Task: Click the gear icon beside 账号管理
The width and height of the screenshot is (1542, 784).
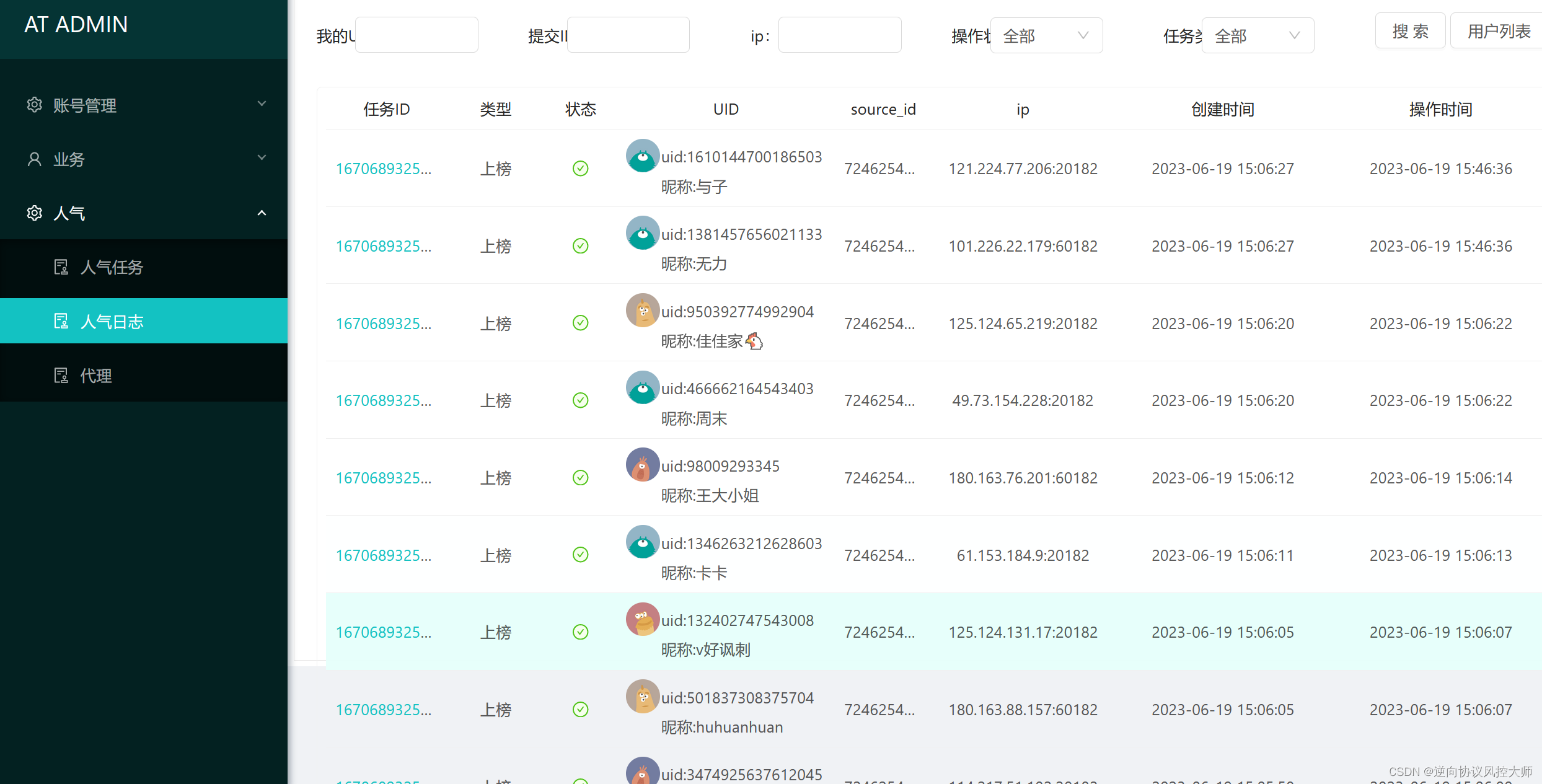Action: click(35, 105)
